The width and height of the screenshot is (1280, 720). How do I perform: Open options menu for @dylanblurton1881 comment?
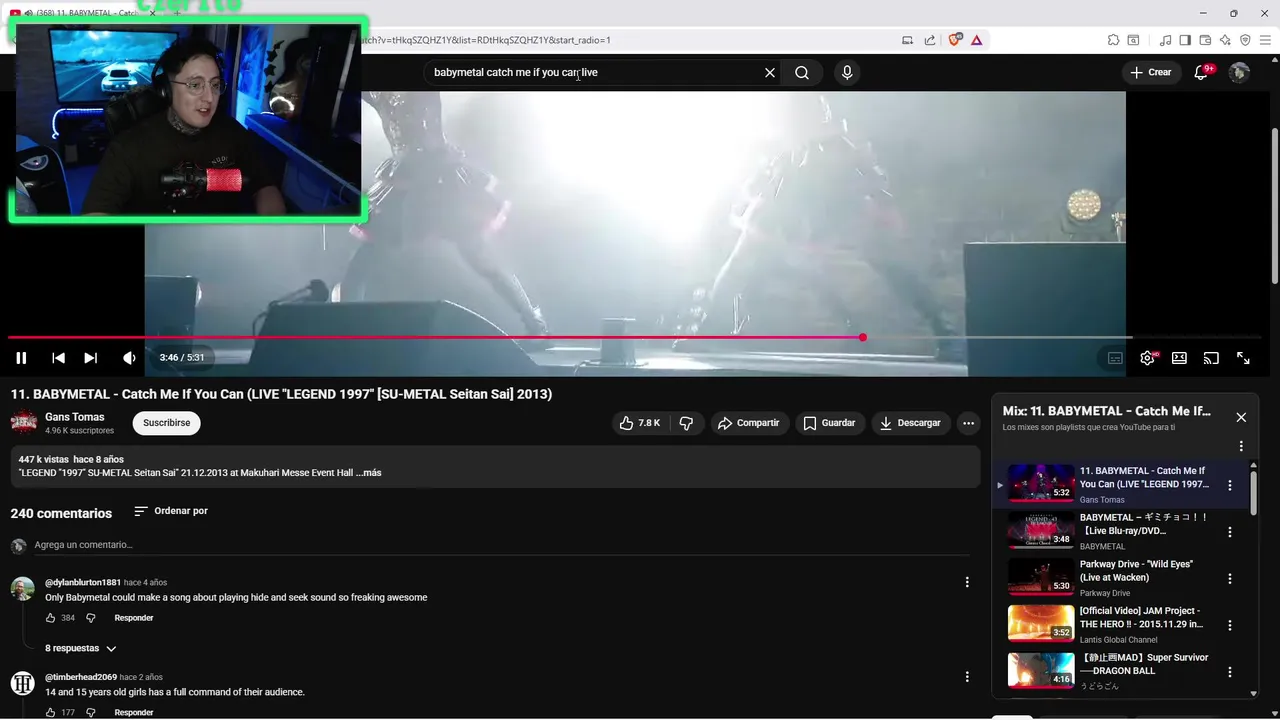pos(967,582)
